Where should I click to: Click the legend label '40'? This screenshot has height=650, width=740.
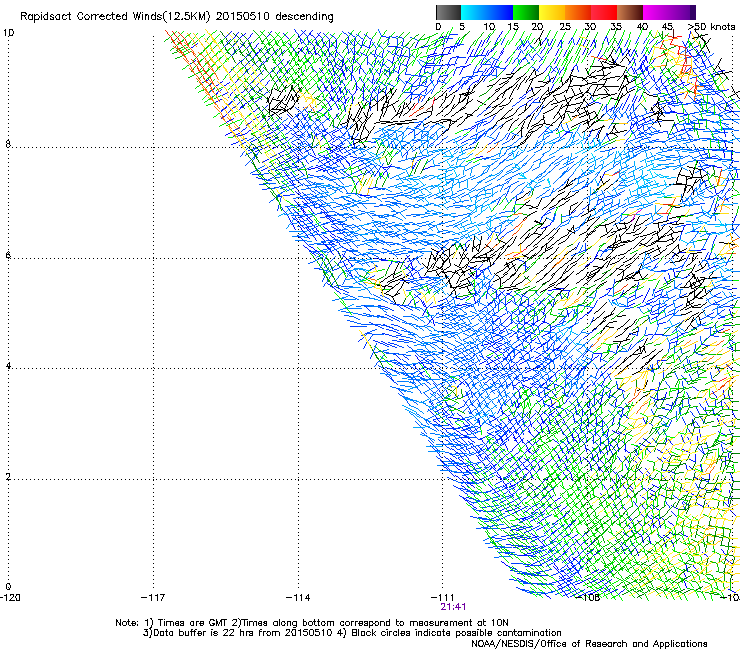tap(642, 27)
